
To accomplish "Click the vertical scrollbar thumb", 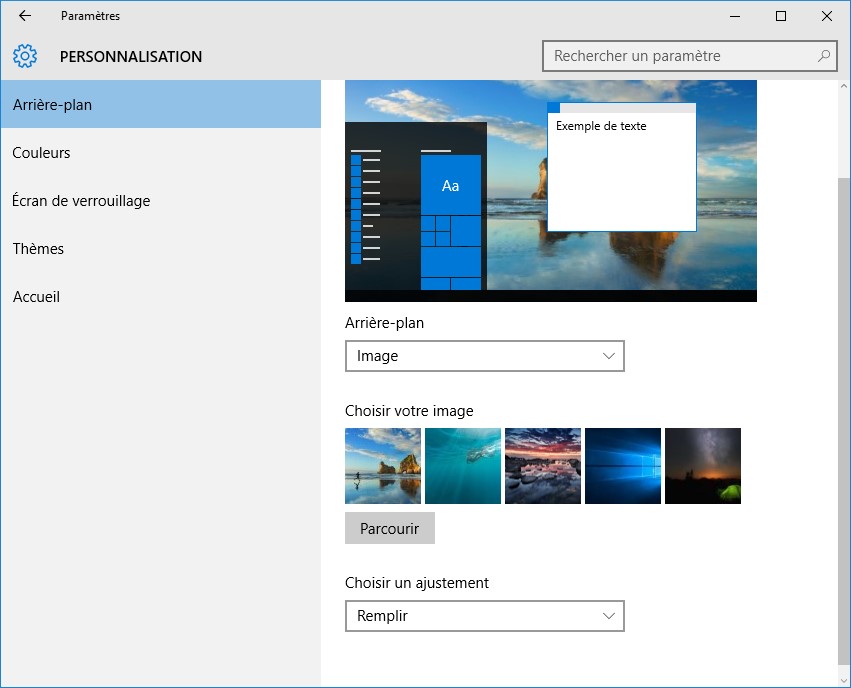I will (844, 421).
